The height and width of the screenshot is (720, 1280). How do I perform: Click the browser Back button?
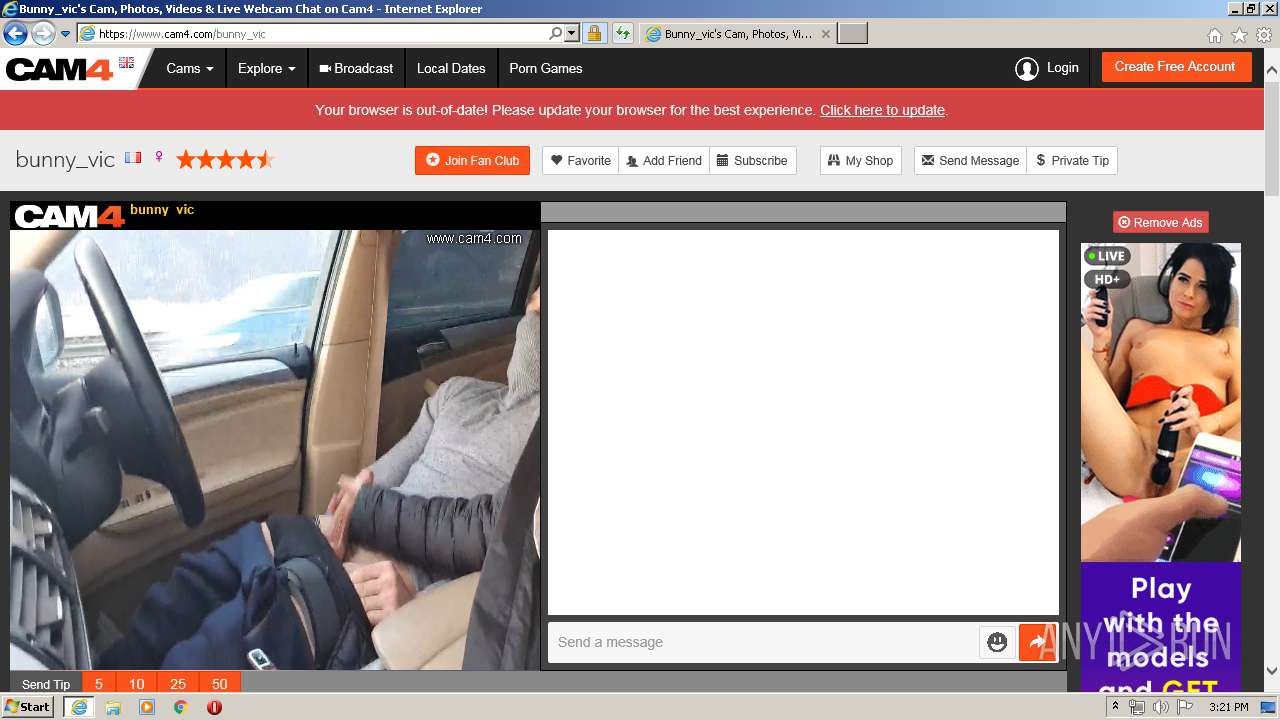click(x=15, y=34)
